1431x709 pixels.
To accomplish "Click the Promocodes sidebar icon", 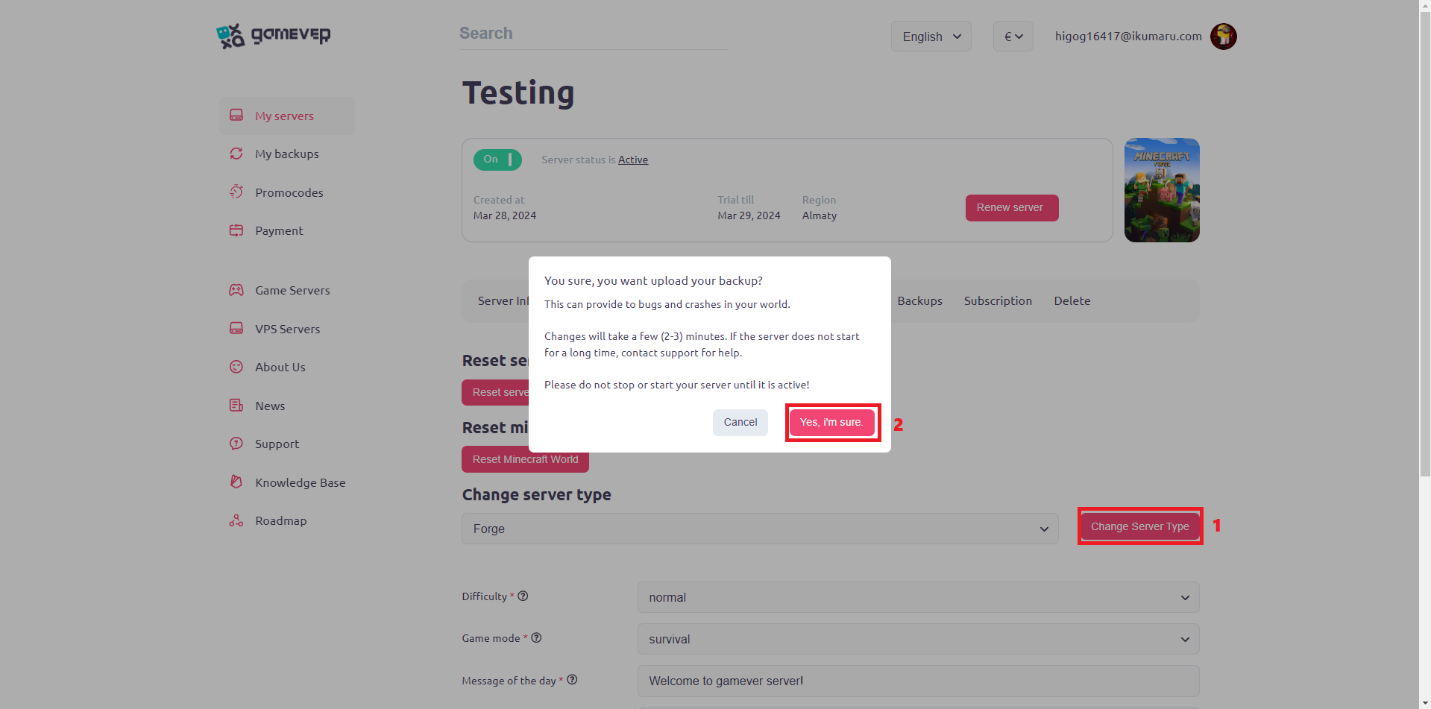I will 236,192.
